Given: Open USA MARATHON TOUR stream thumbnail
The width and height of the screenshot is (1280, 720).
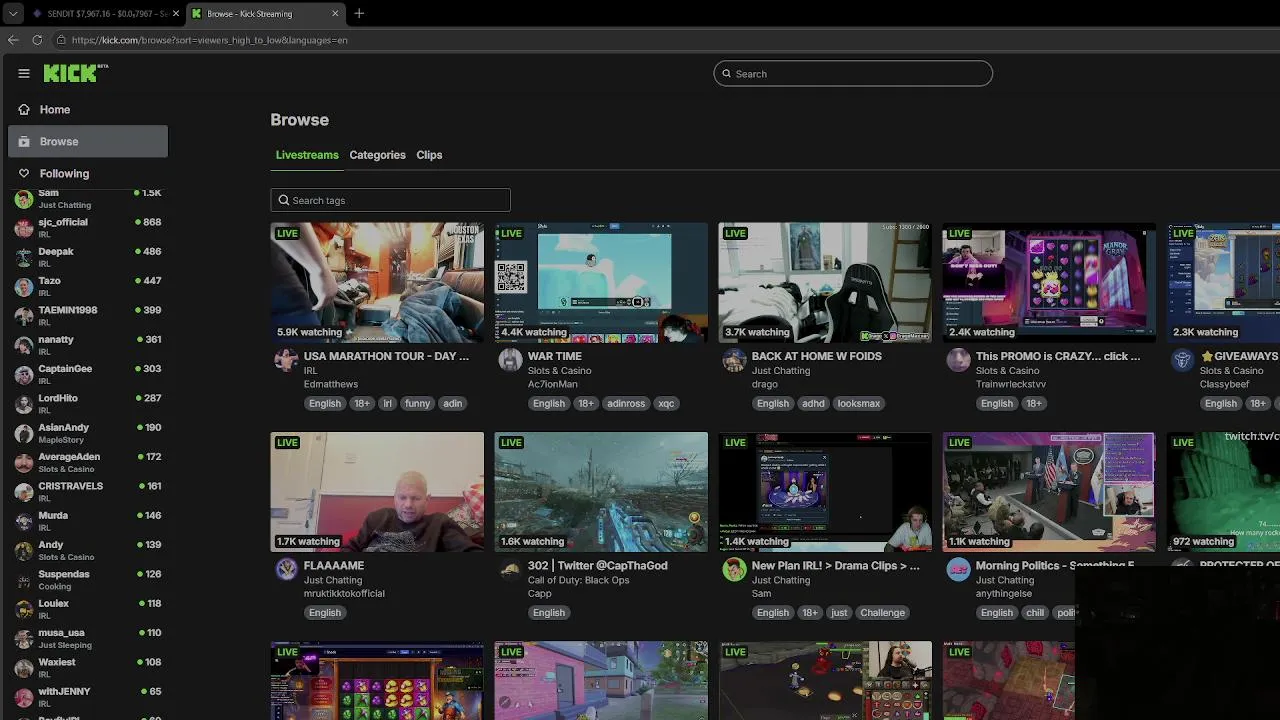Looking at the screenshot, I should 377,282.
